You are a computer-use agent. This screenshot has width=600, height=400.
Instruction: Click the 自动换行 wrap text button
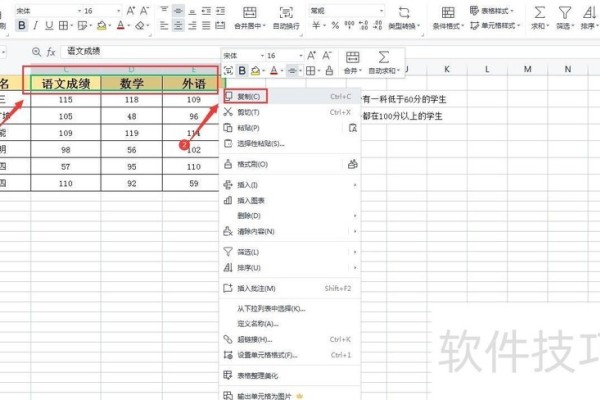coord(286,18)
